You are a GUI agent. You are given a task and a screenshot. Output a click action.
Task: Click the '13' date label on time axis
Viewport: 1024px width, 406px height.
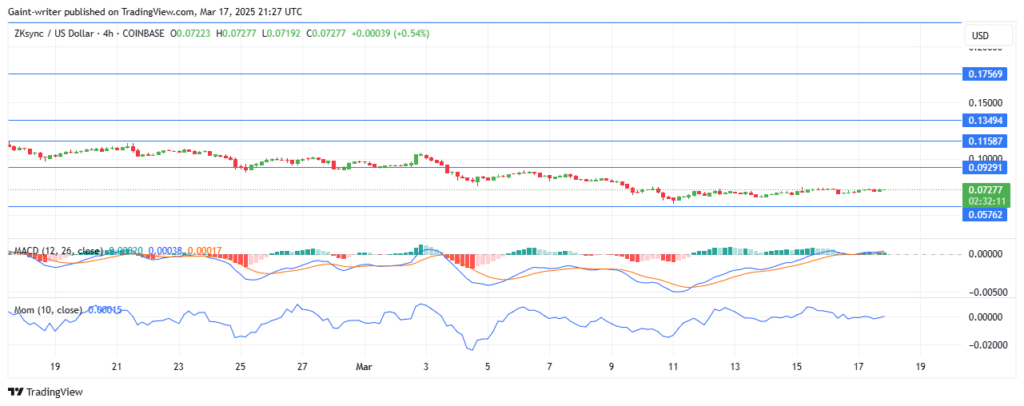pos(735,366)
